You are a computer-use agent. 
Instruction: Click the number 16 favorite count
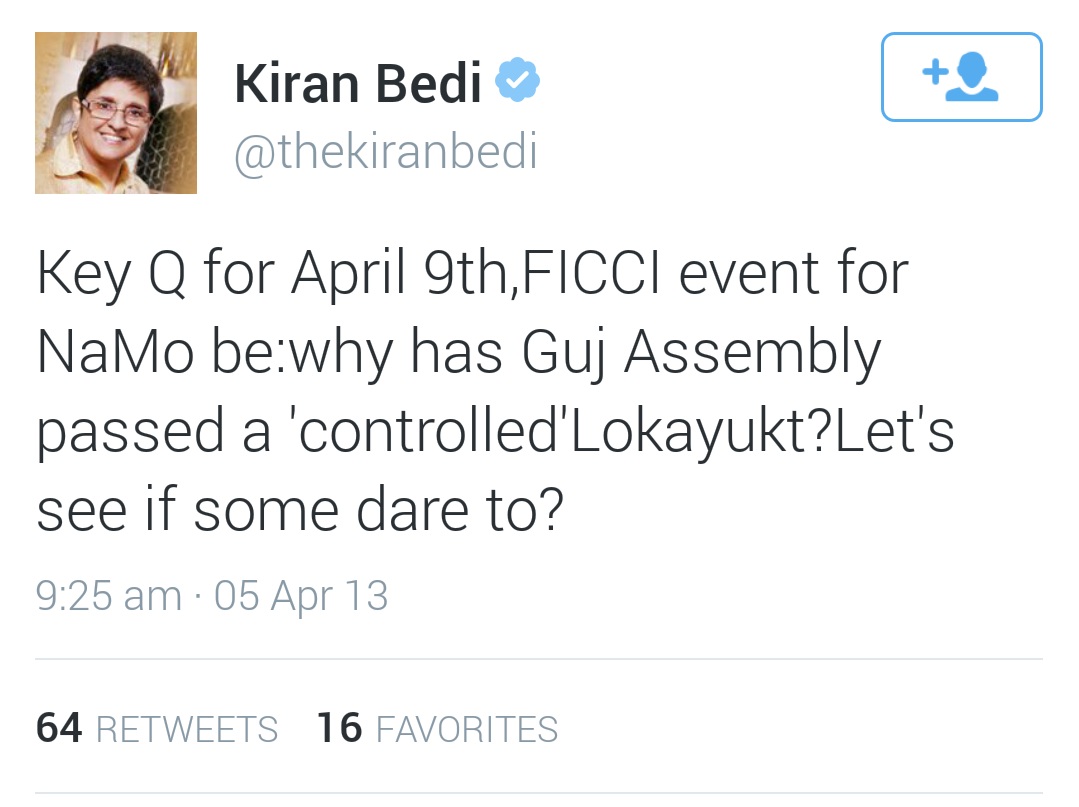coord(339,728)
